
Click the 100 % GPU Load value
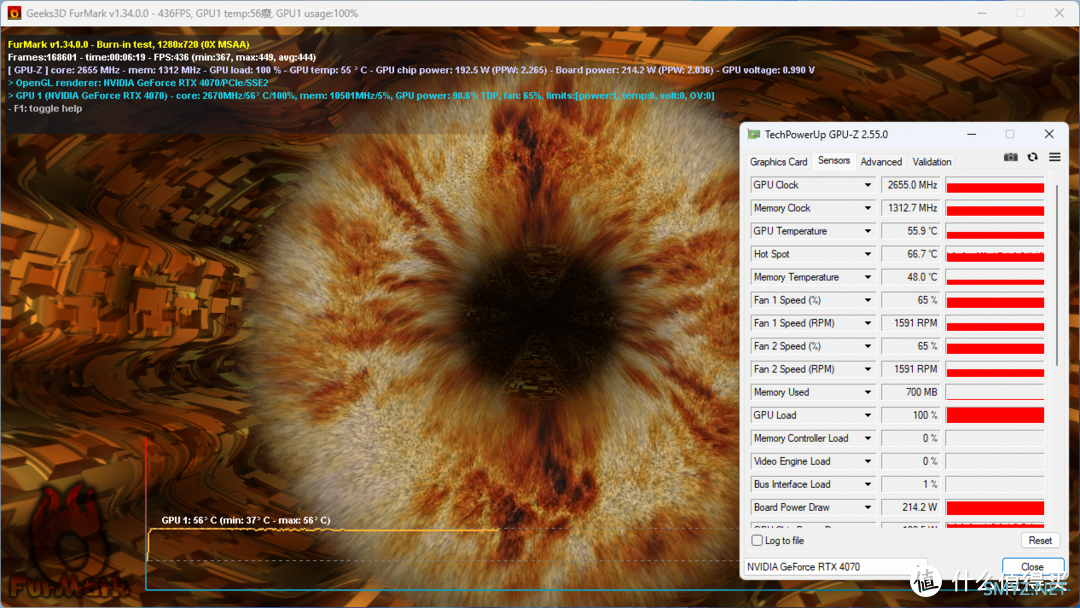(x=912, y=415)
